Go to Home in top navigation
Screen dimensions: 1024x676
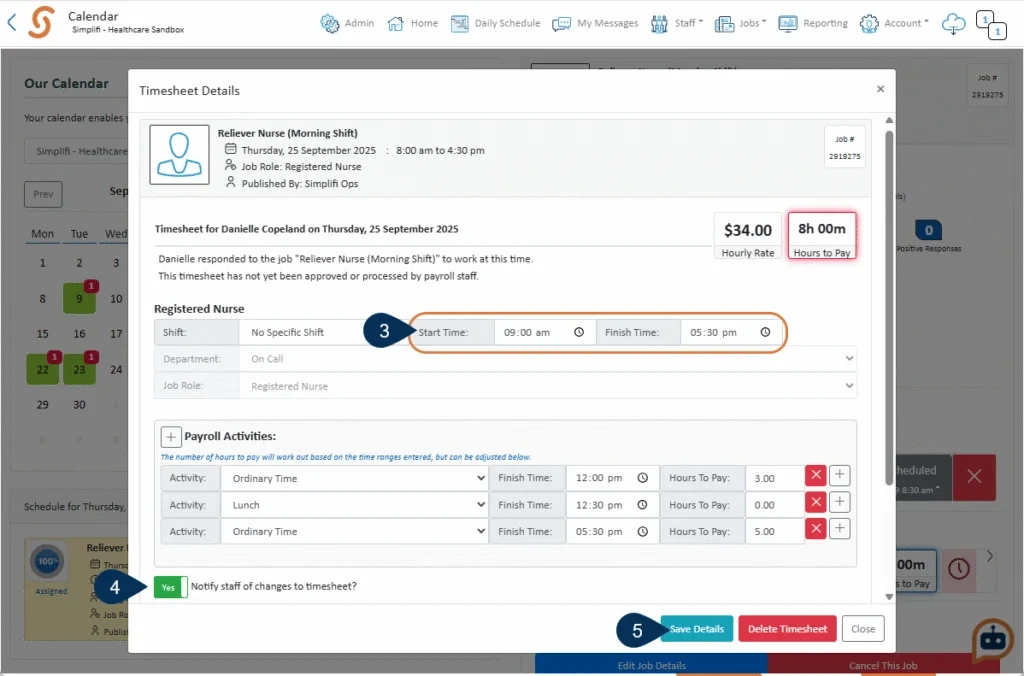pos(413,24)
